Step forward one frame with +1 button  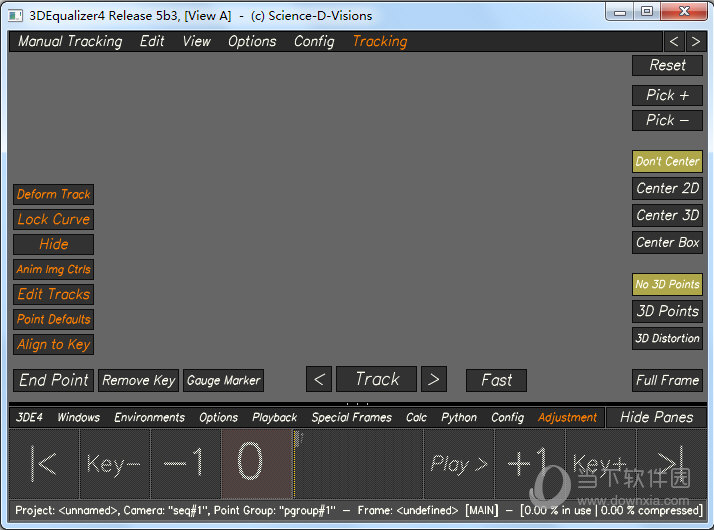click(529, 463)
